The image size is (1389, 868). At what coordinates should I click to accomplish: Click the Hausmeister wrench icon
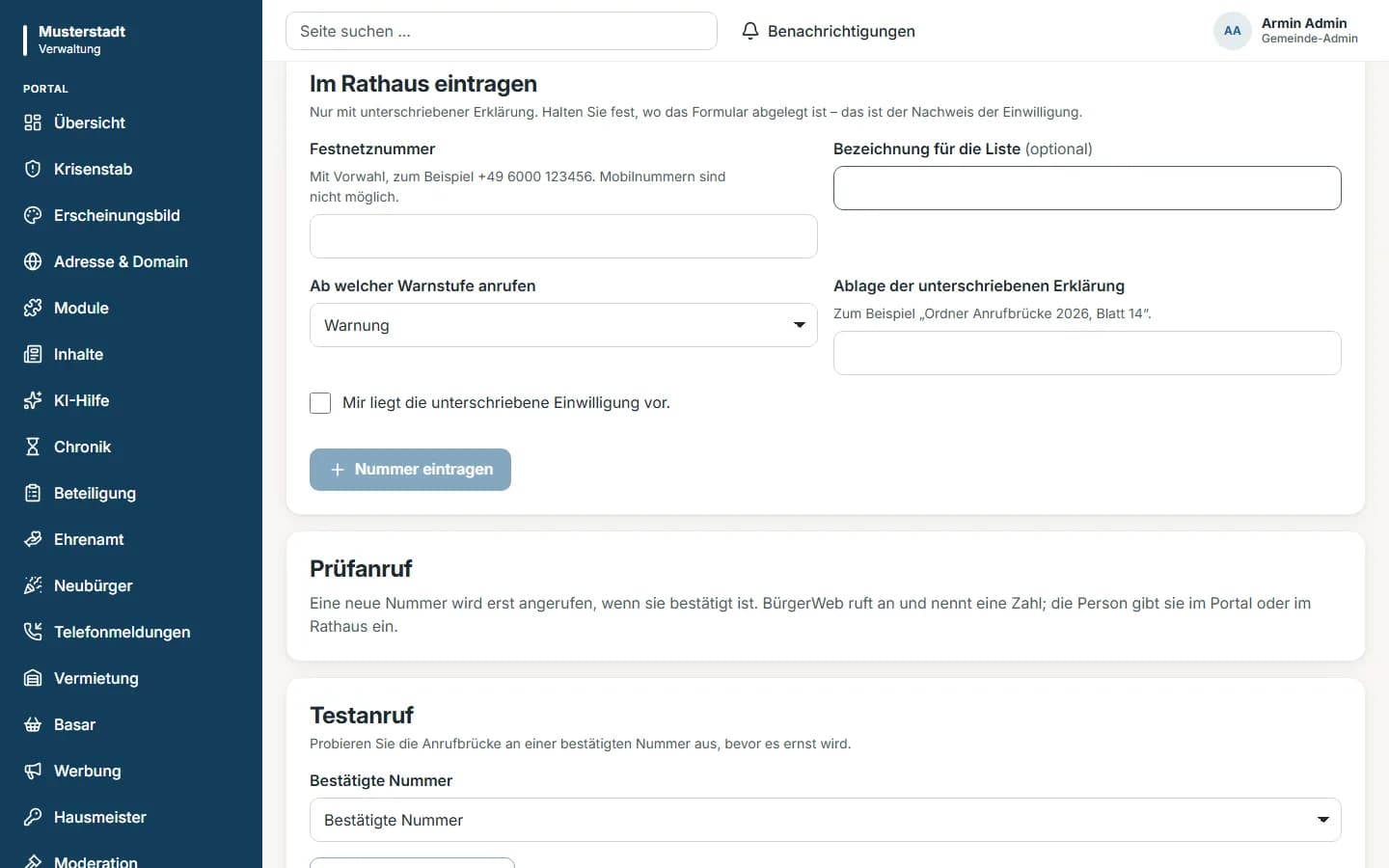coord(33,817)
